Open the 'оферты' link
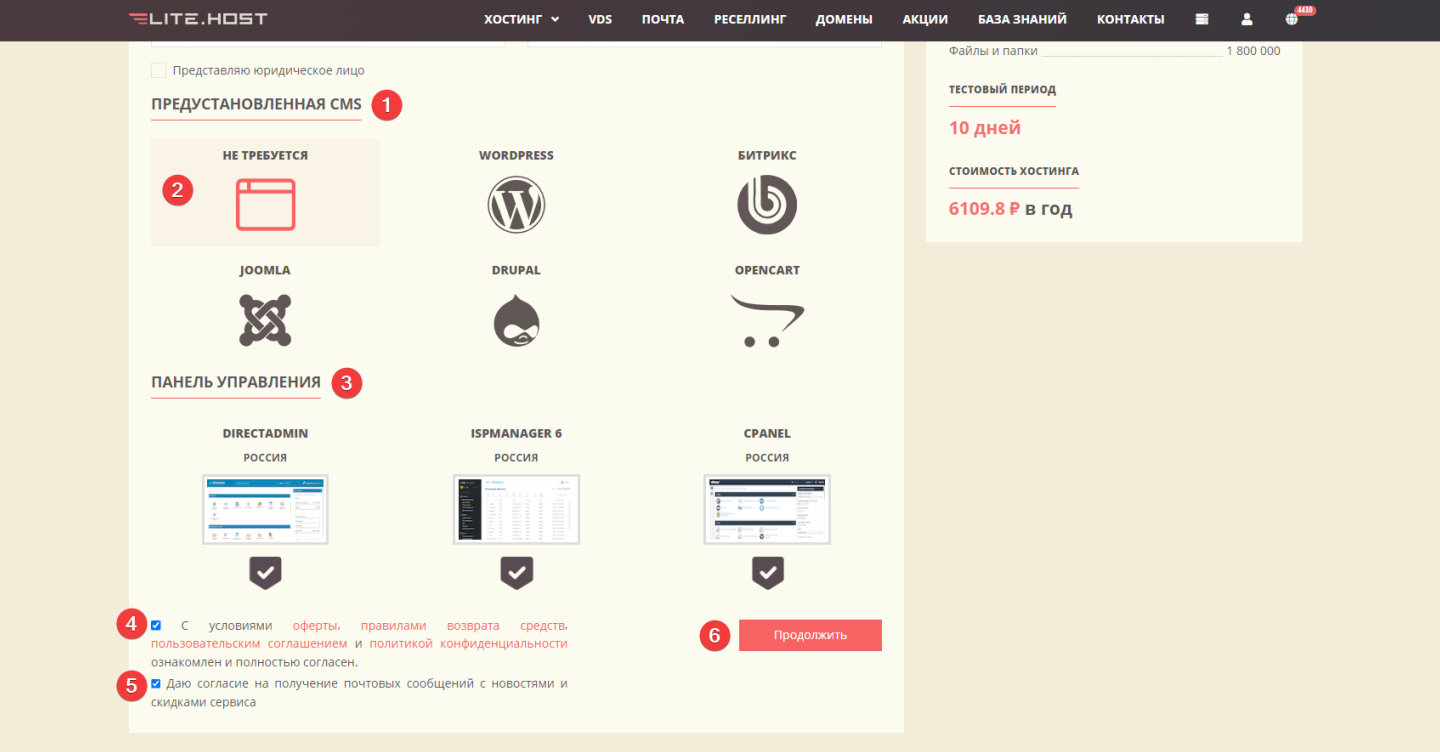 click(316, 625)
